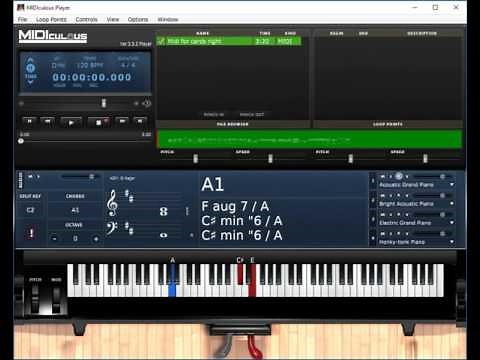Open the Window menu
This screenshot has height=360, width=480.
(168, 19)
